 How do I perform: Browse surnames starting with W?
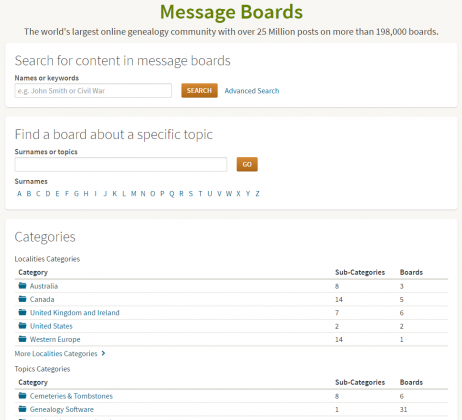pyautogui.click(x=229, y=194)
